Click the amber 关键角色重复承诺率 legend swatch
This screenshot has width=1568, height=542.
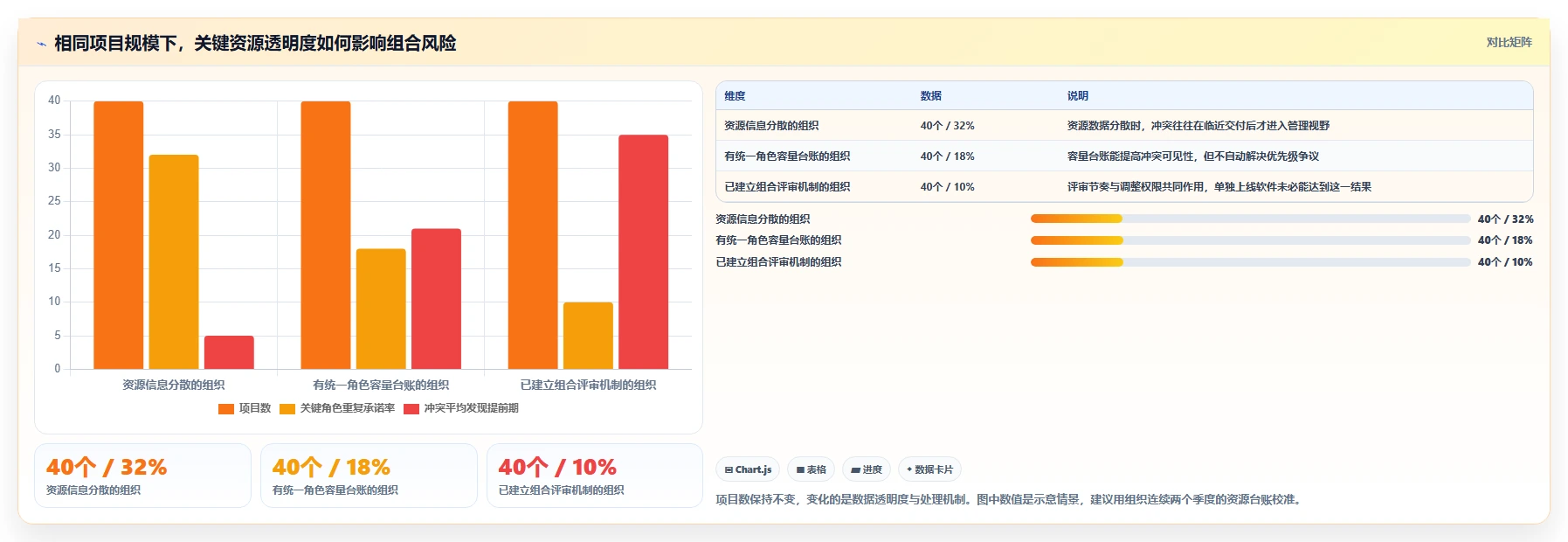tap(287, 409)
